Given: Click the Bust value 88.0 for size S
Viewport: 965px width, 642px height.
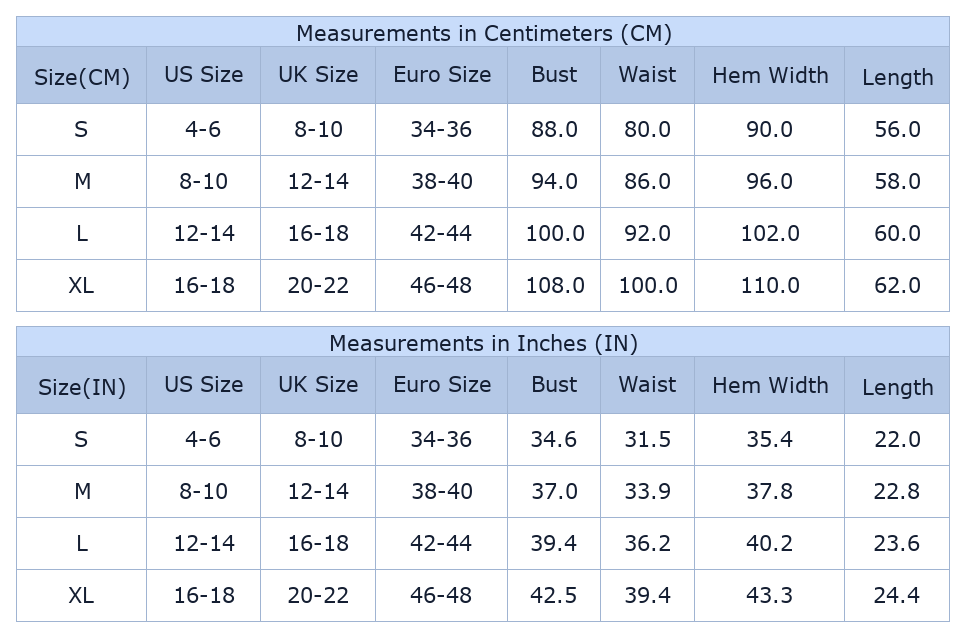Looking at the screenshot, I should (554, 130).
